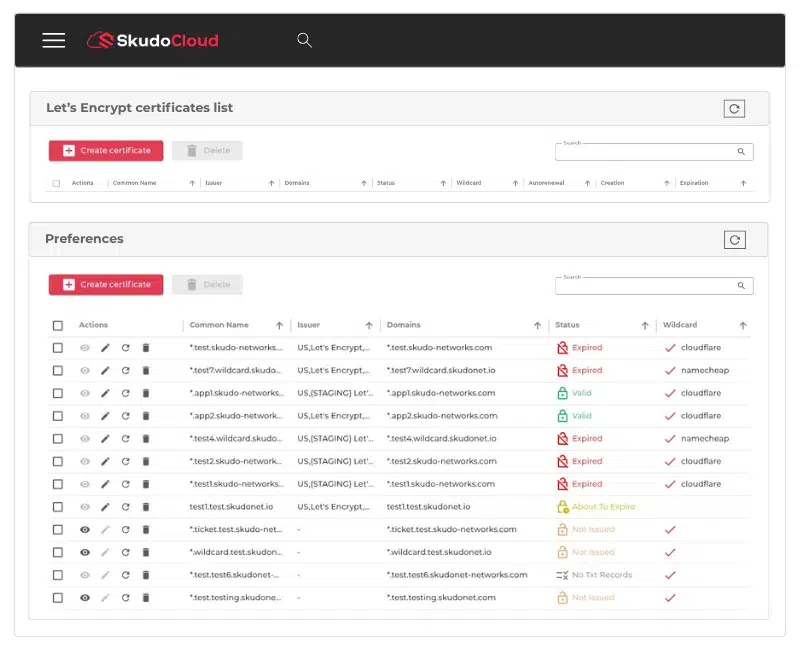The height and width of the screenshot is (650, 800).
Task: Open the hamburger navigation menu
Action: (x=53, y=40)
